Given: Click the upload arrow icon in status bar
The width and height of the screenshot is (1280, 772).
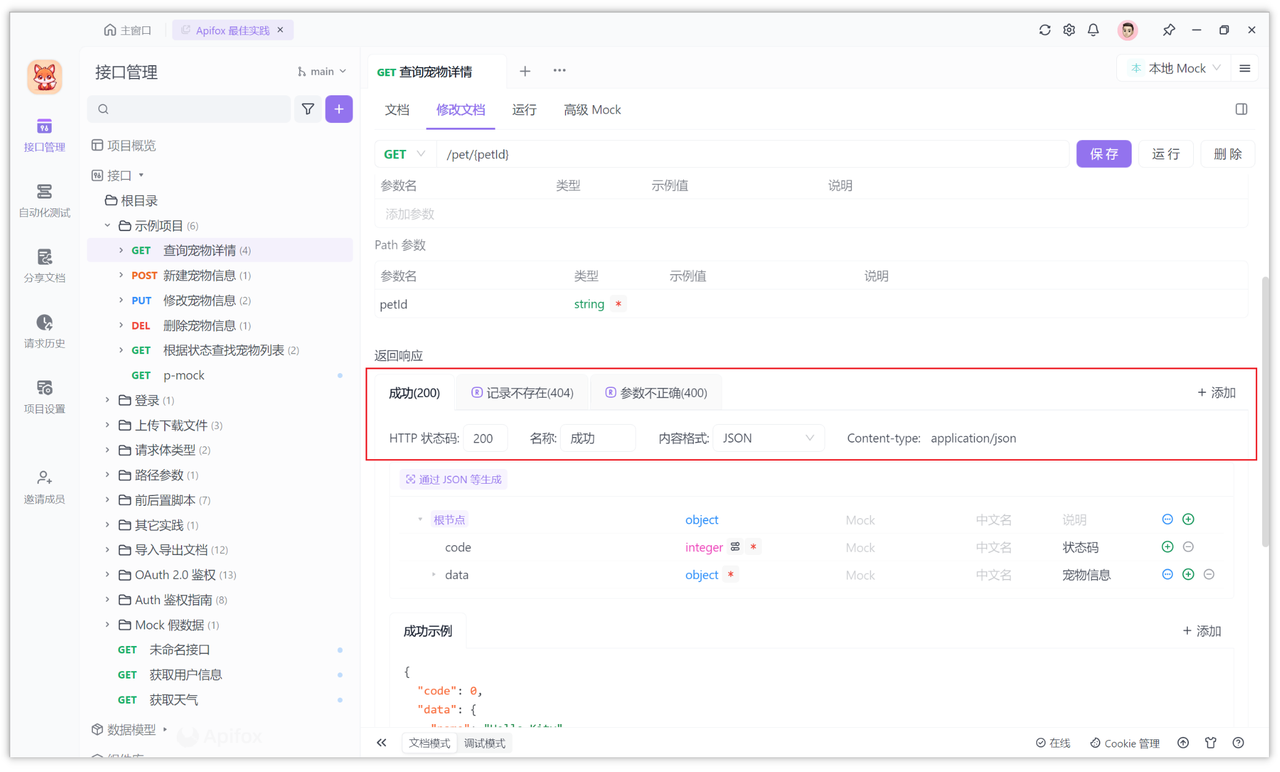Looking at the screenshot, I should [1183, 743].
